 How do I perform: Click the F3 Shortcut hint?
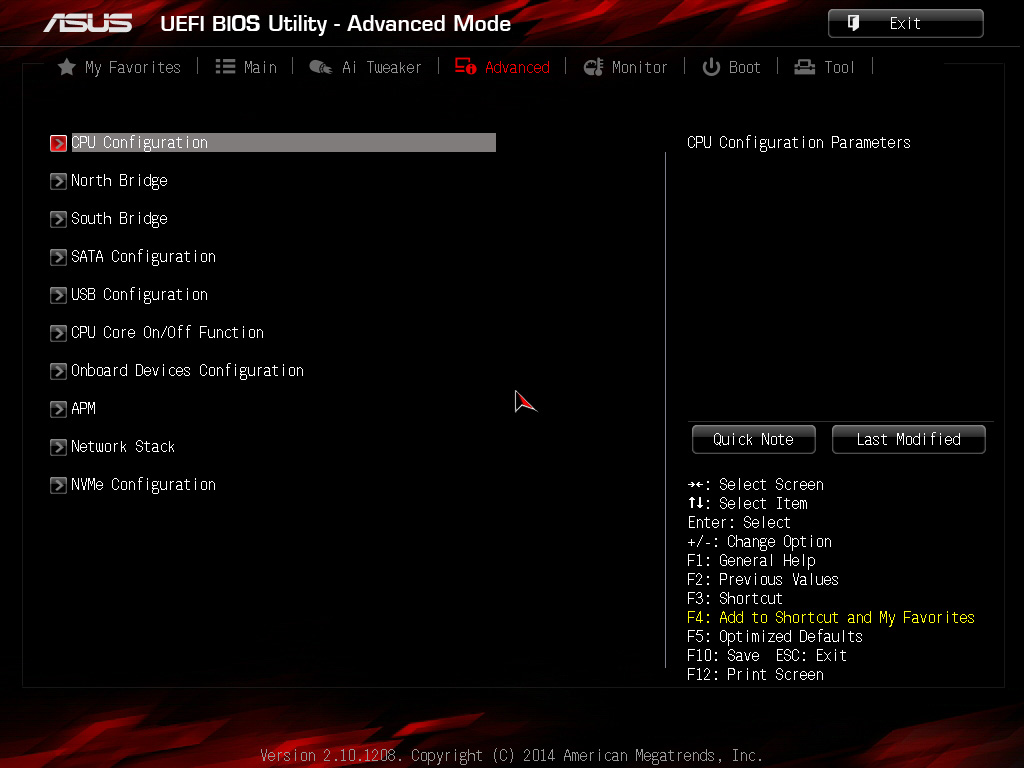click(735, 599)
